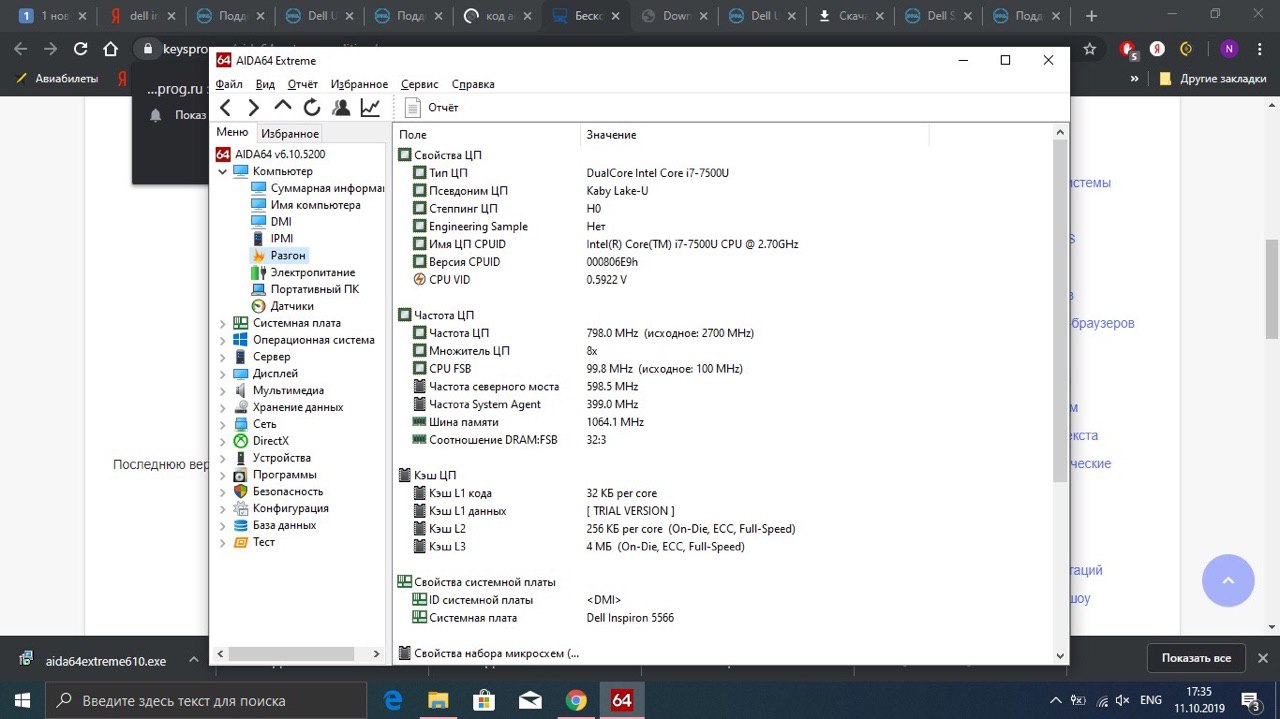Close the Chrome downloads bar
The width and height of the screenshot is (1280, 719).
[1261, 658]
